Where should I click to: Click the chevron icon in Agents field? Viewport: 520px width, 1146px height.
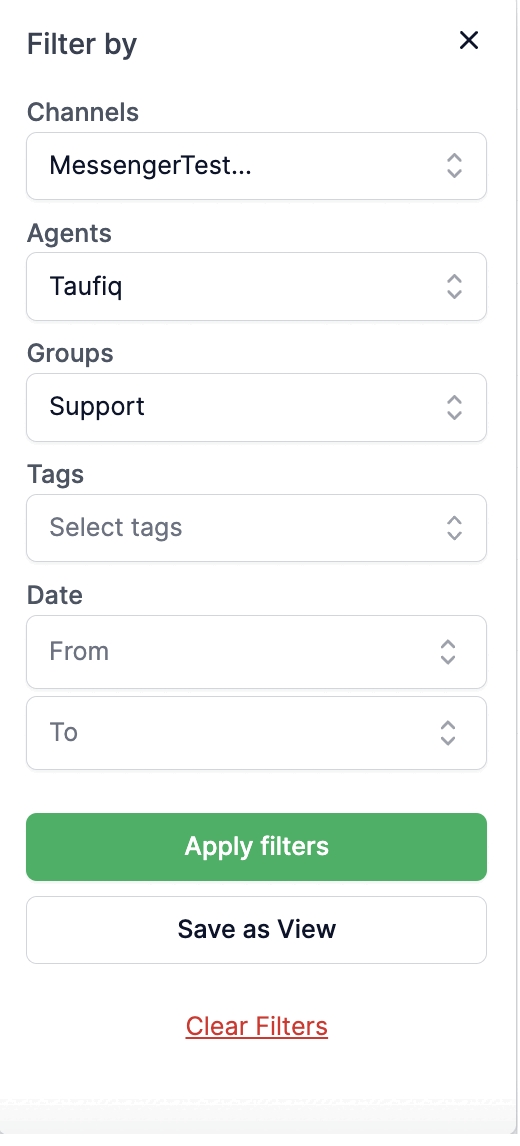tap(454, 286)
